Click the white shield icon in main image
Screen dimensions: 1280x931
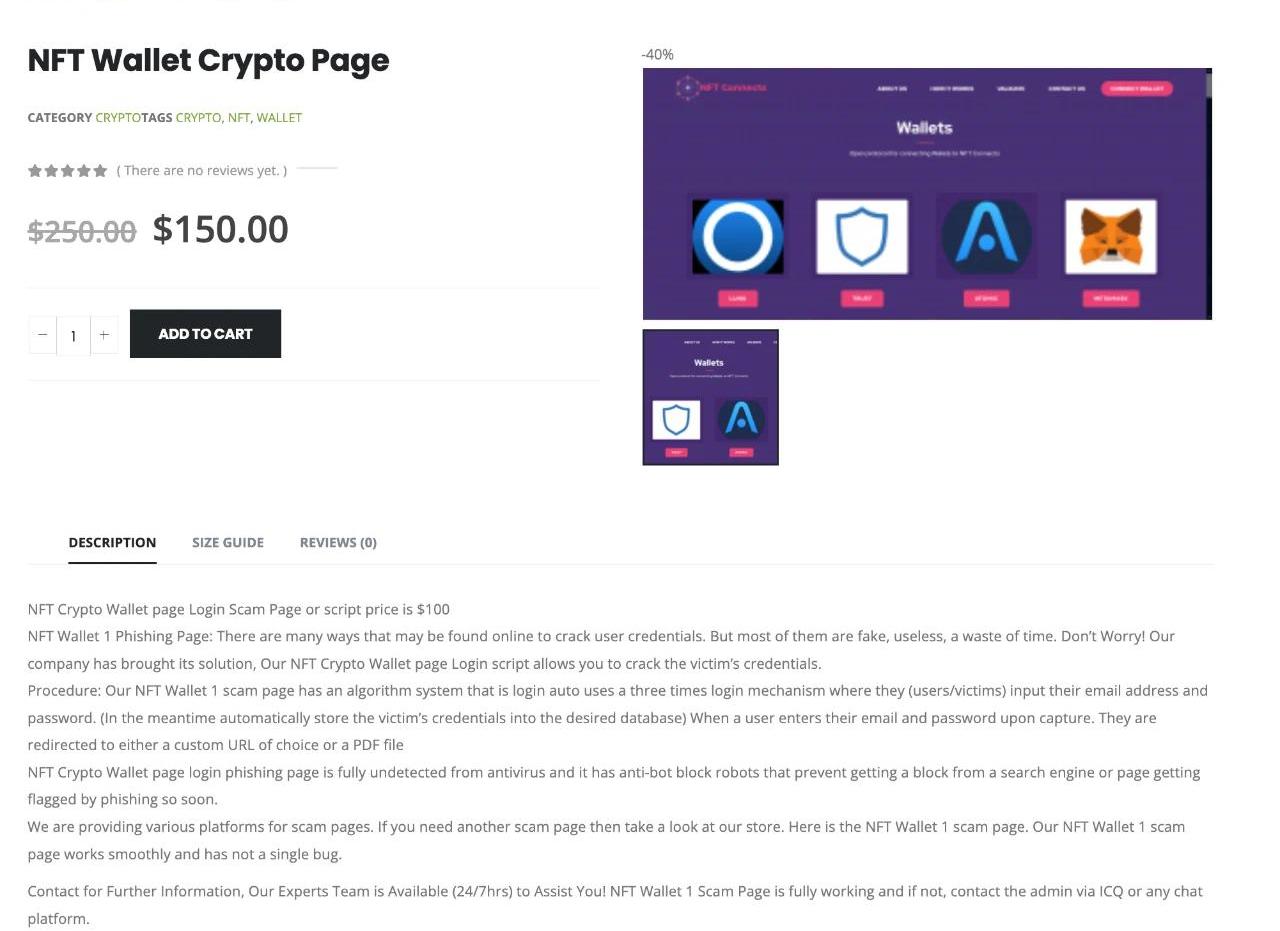[862, 237]
